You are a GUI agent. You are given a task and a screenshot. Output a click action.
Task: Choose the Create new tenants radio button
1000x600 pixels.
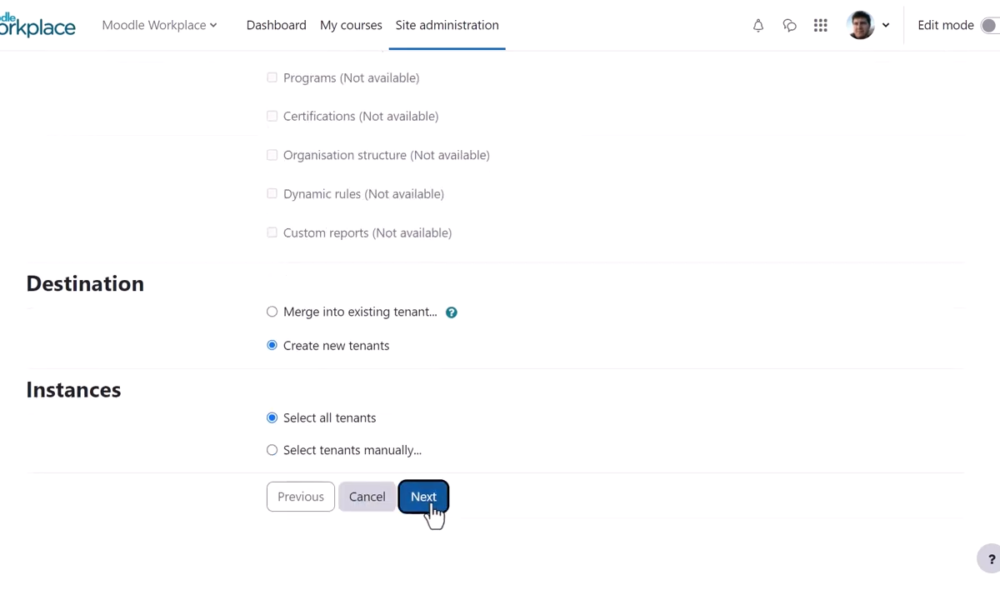(272, 346)
